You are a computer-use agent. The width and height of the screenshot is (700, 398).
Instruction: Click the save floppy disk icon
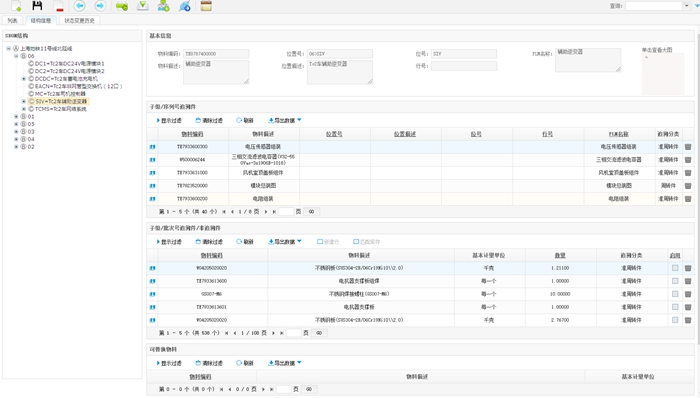pyautogui.click(x=38, y=6)
